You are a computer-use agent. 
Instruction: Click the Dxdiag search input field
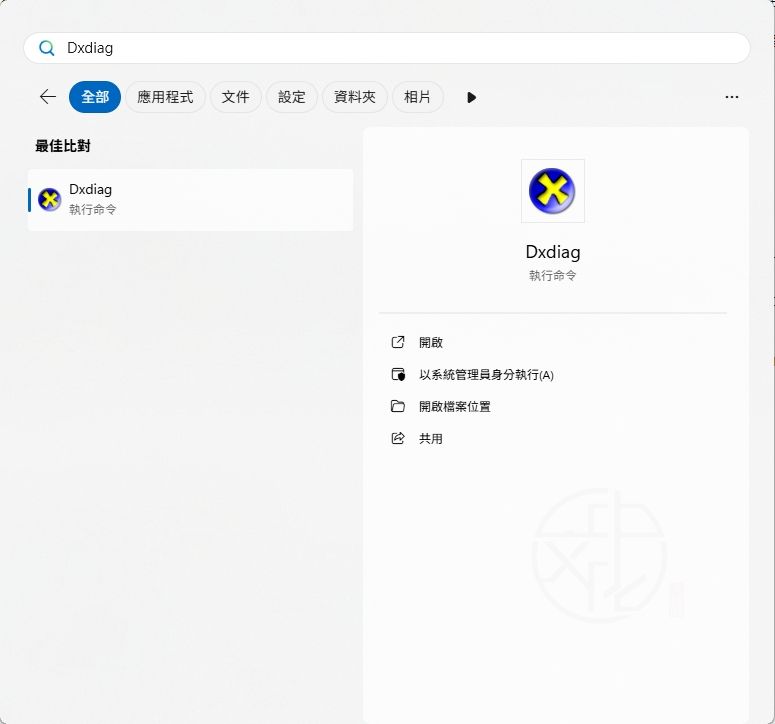(x=387, y=48)
